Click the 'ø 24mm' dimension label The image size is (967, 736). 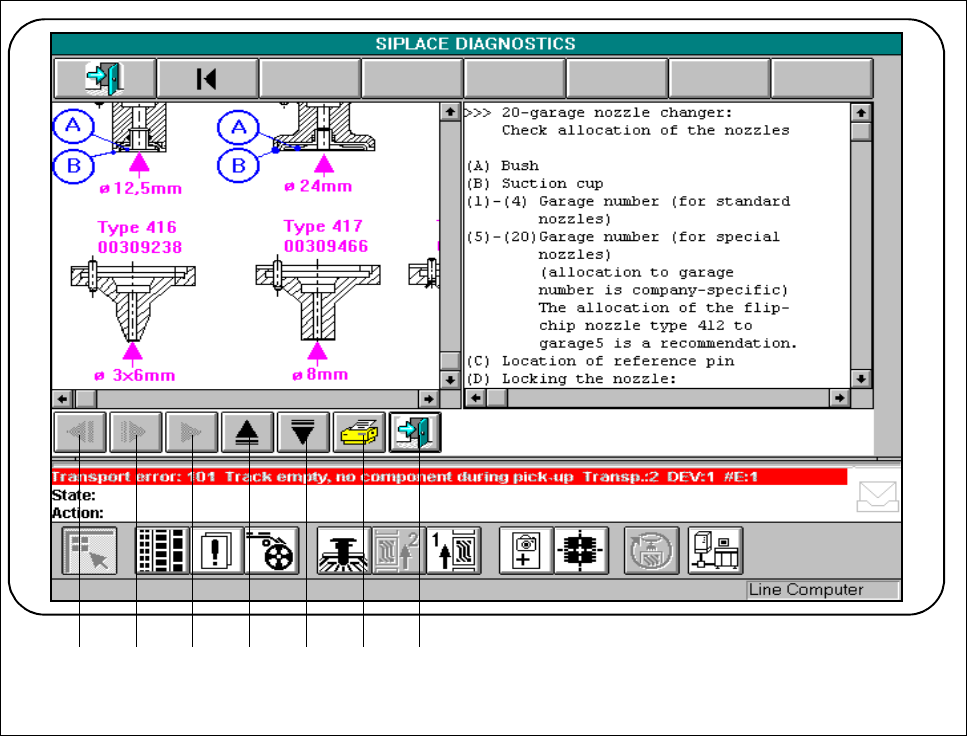point(318,186)
